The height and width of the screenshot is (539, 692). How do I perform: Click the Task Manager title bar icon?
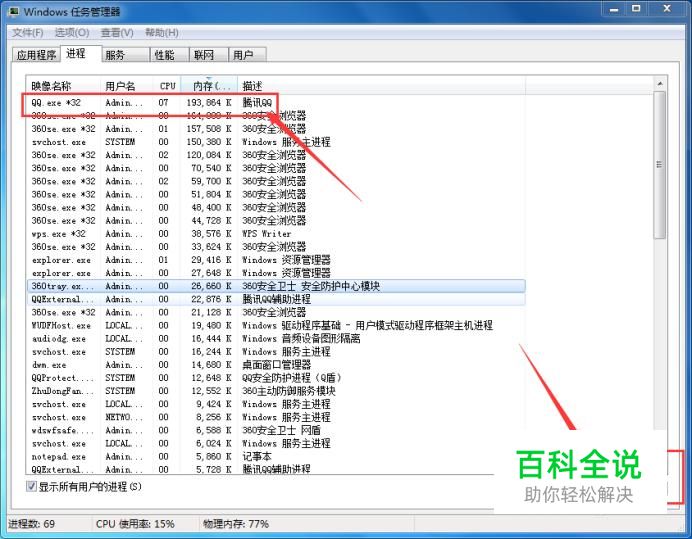(14, 11)
